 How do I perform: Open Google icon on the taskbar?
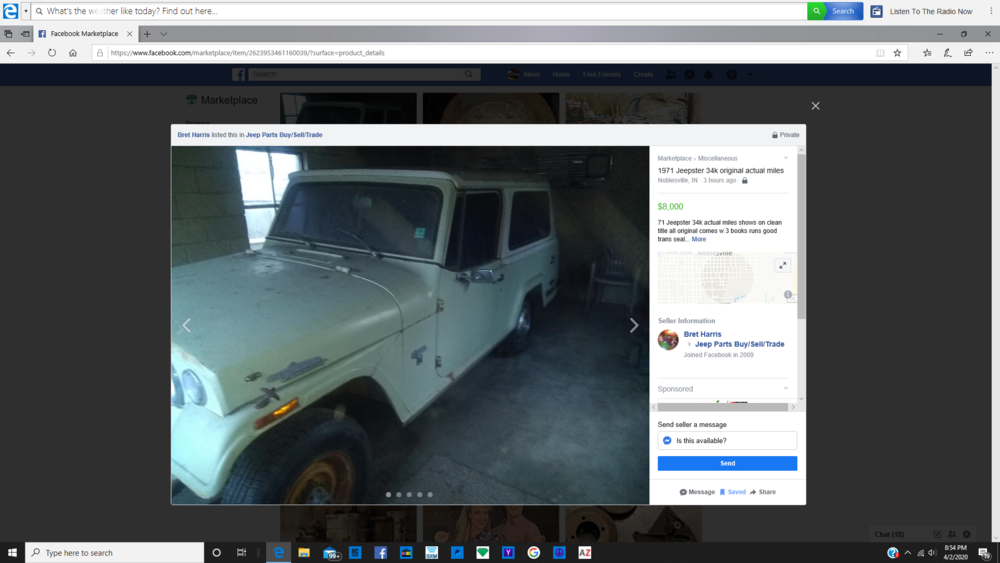pyautogui.click(x=534, y=553)
